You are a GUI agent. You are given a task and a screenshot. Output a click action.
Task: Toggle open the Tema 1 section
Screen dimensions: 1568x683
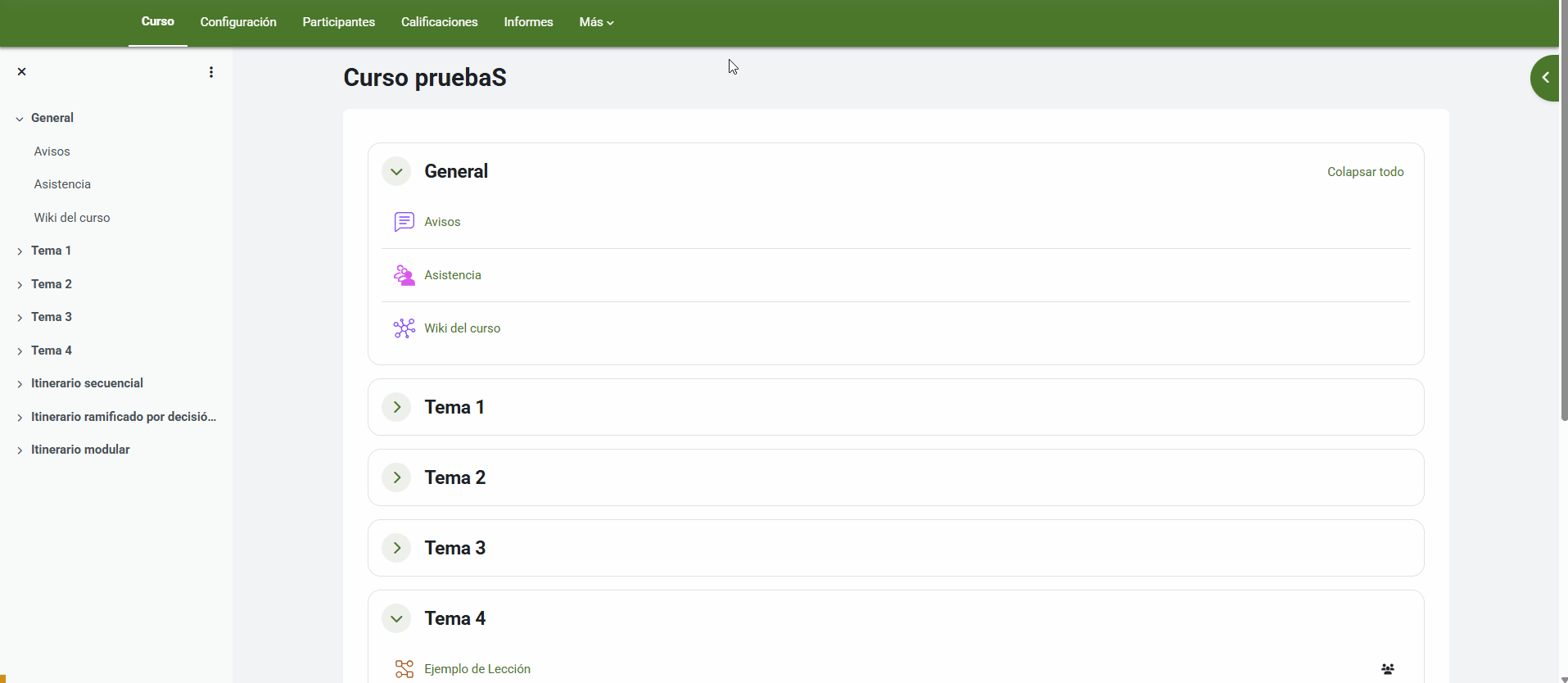coord(396,408)
